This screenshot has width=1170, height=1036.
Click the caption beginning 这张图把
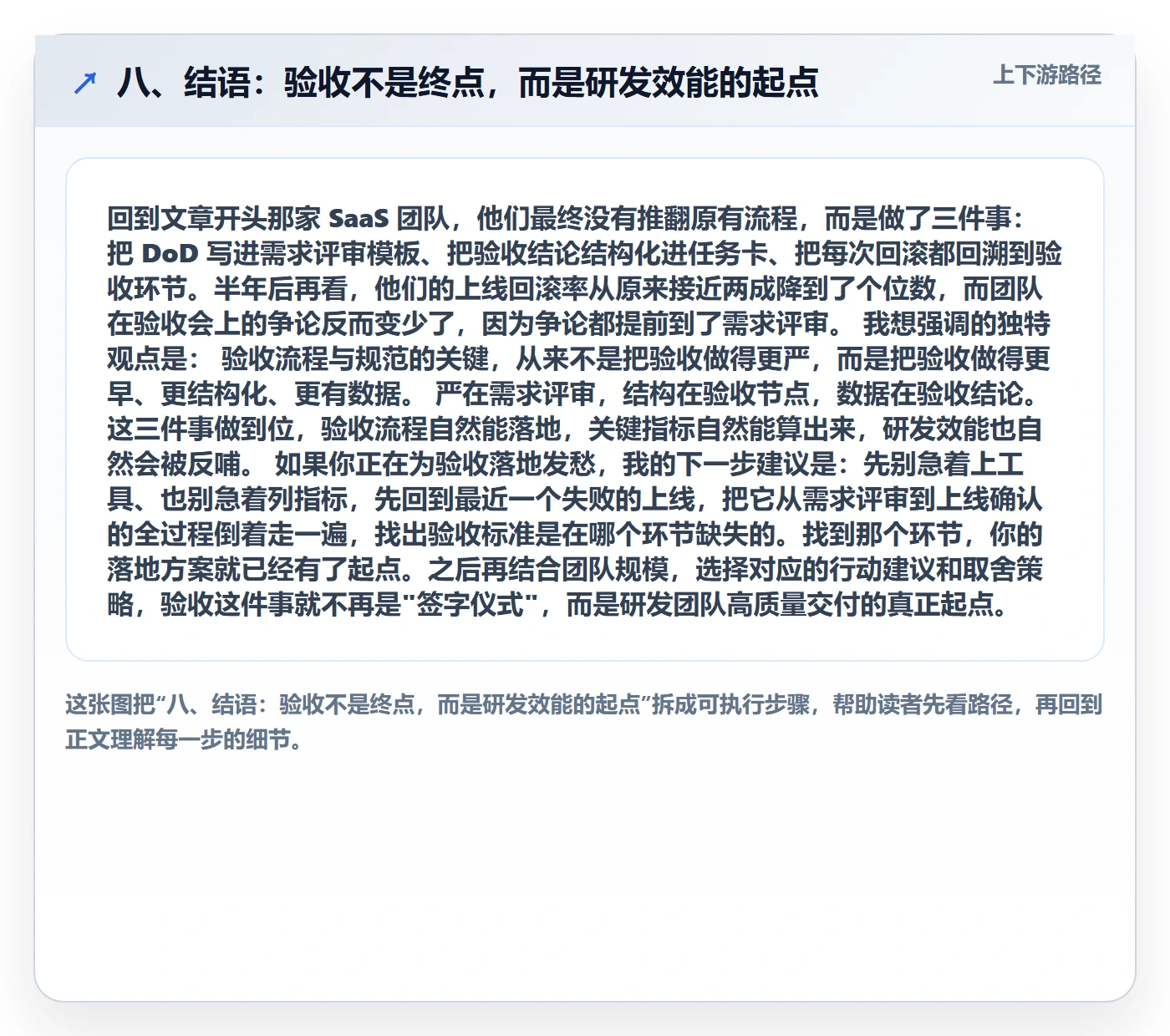(x=584, y=722)
